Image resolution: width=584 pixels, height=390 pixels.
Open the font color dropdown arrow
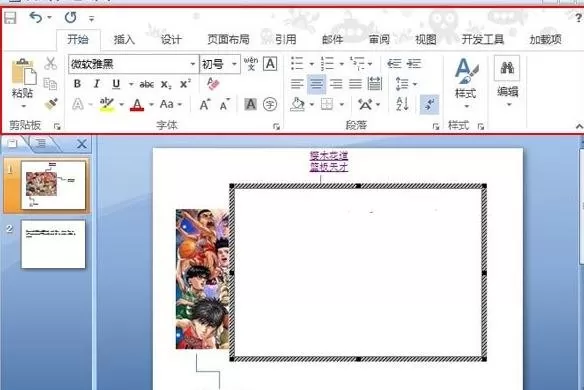point(151,104)
